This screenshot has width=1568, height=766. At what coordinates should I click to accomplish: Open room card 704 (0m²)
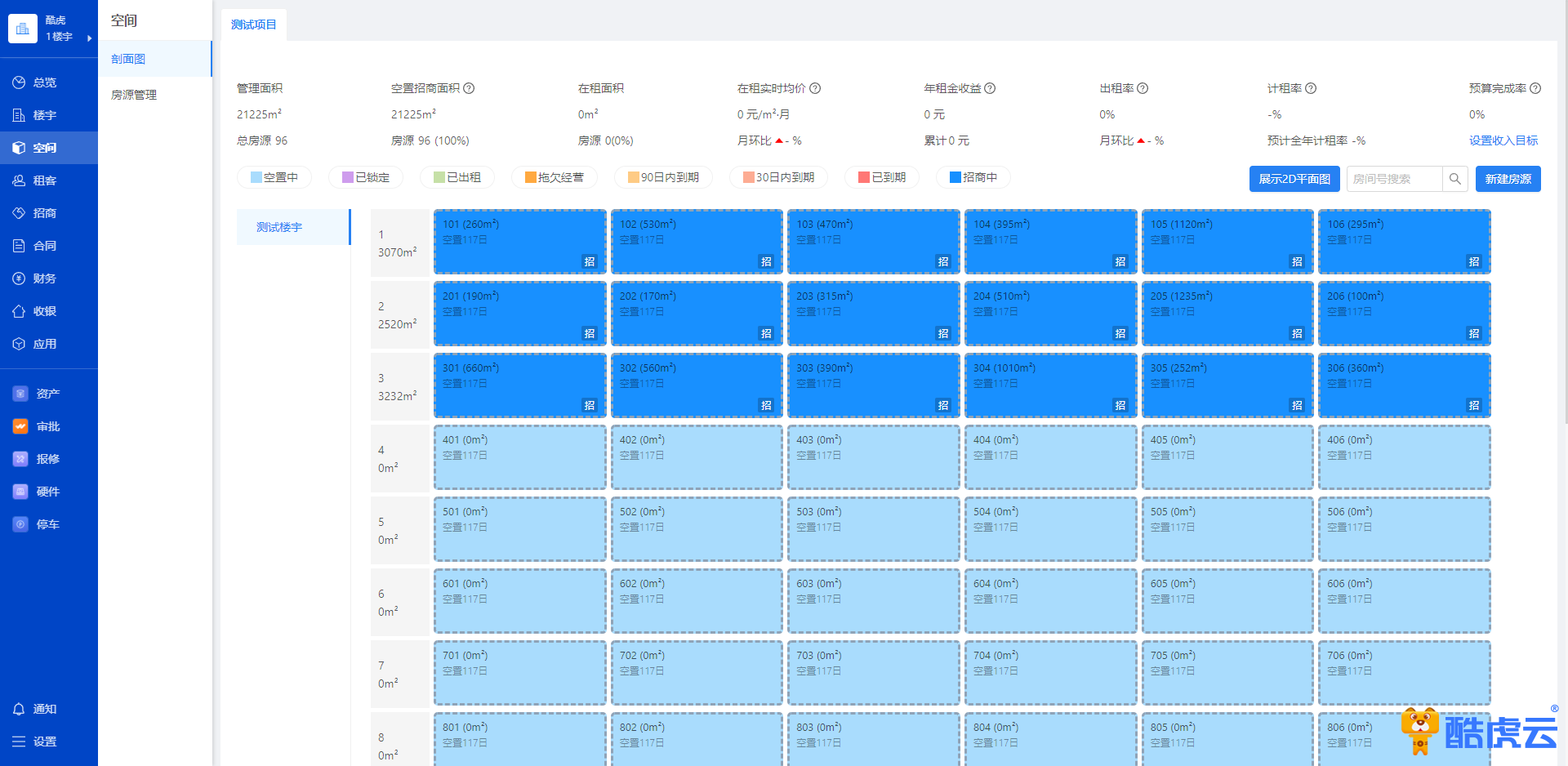(1050, 673)
